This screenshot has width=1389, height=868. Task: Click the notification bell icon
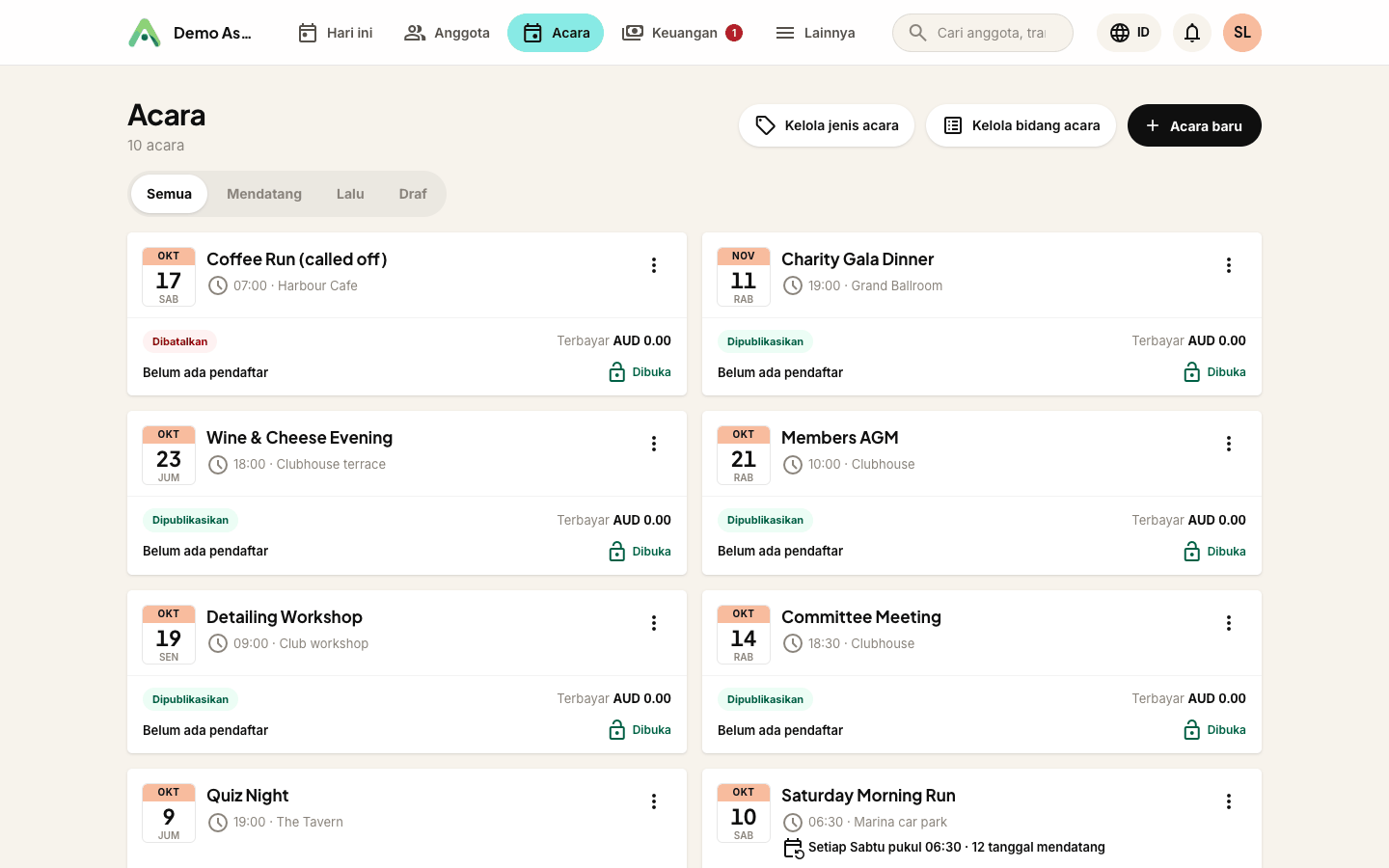[x=1192, y=33]
